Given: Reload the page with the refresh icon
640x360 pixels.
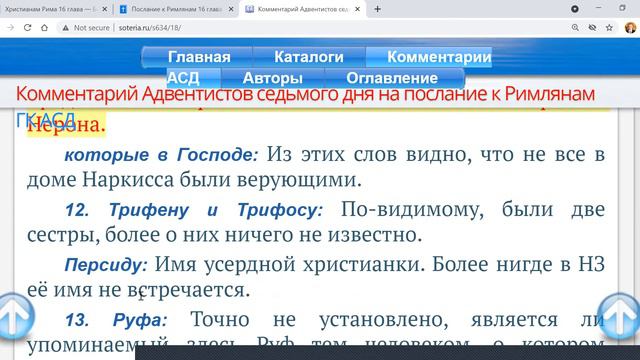Looking at the screenshot, I should tap(27, 28).
